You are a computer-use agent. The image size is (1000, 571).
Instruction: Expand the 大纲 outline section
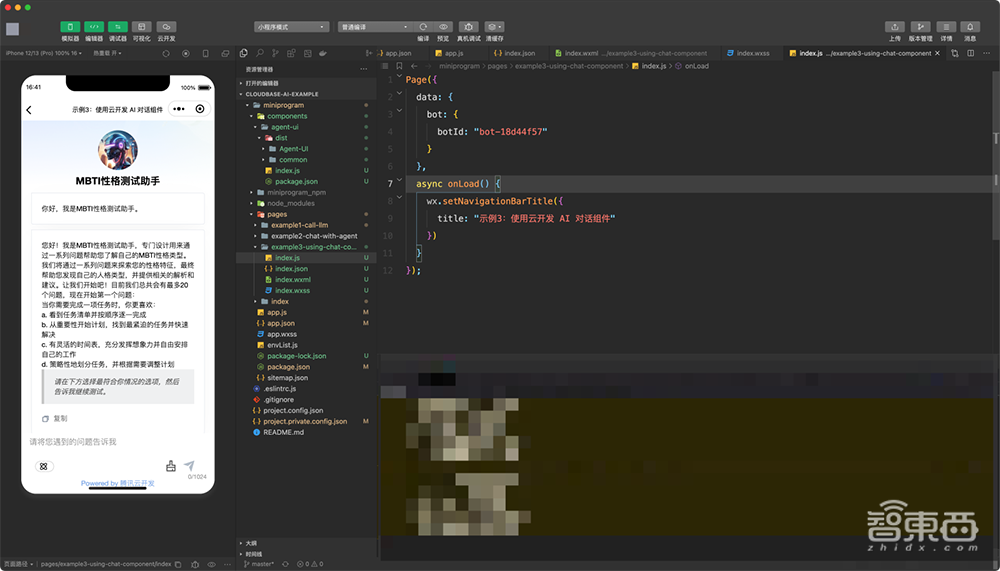tap(252, 543)
